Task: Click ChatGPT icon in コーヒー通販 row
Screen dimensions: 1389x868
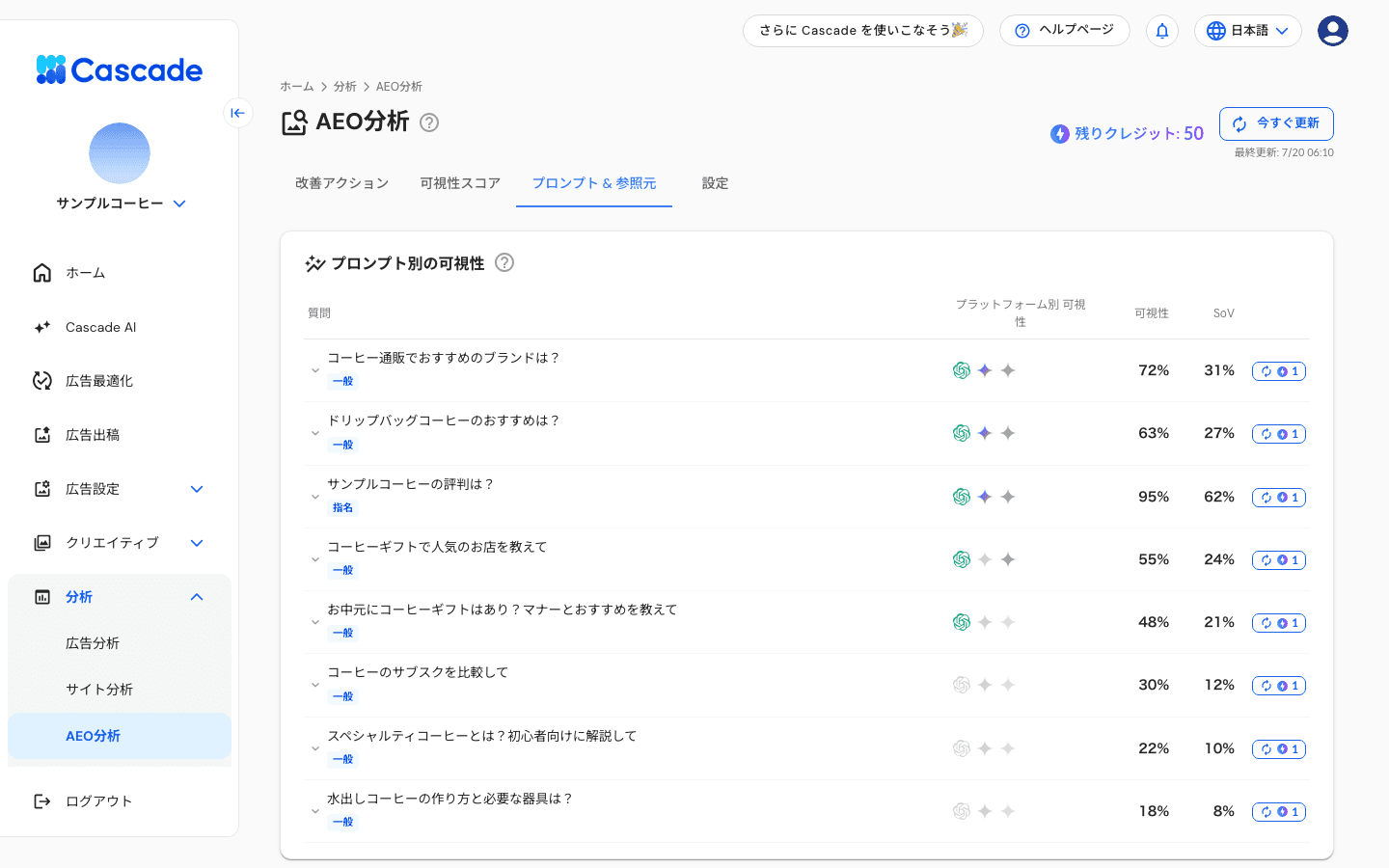Action: (x=962, y=370)
